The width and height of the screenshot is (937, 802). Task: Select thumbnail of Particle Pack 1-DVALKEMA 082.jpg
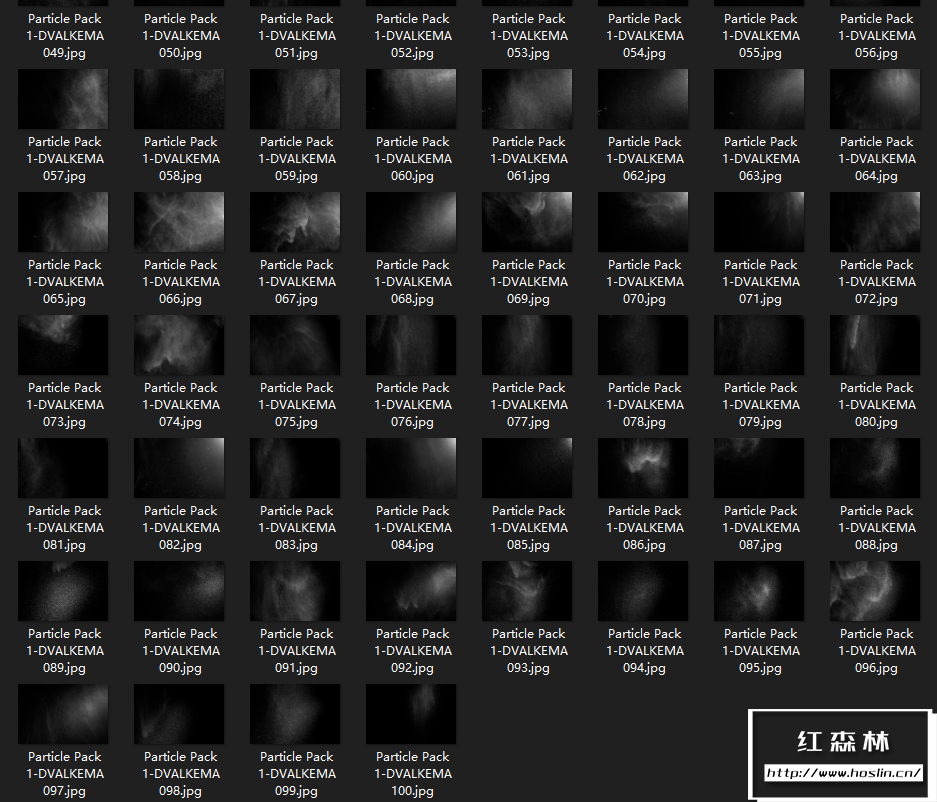point(179,468)
